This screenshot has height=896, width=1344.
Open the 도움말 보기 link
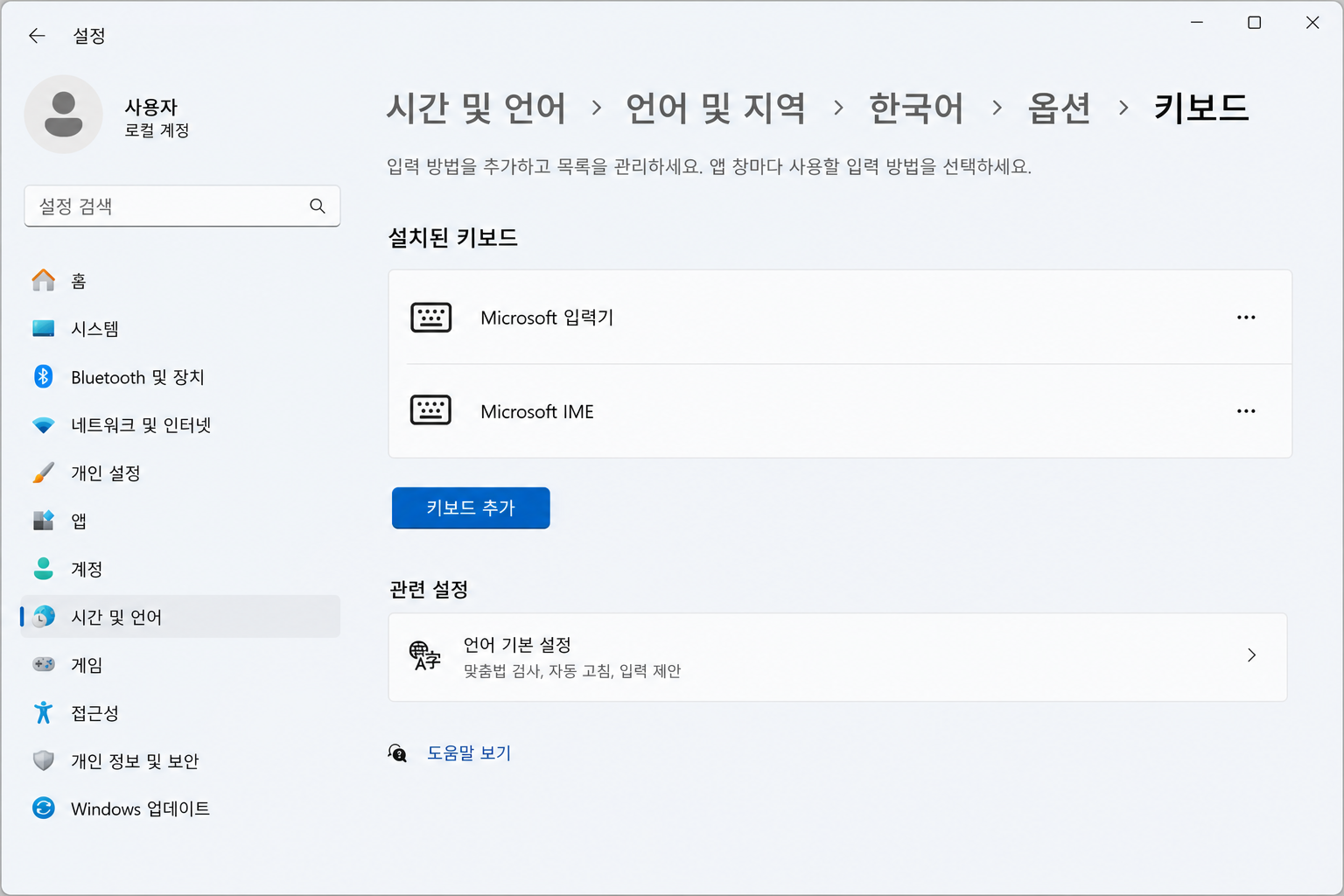point(469,752)
